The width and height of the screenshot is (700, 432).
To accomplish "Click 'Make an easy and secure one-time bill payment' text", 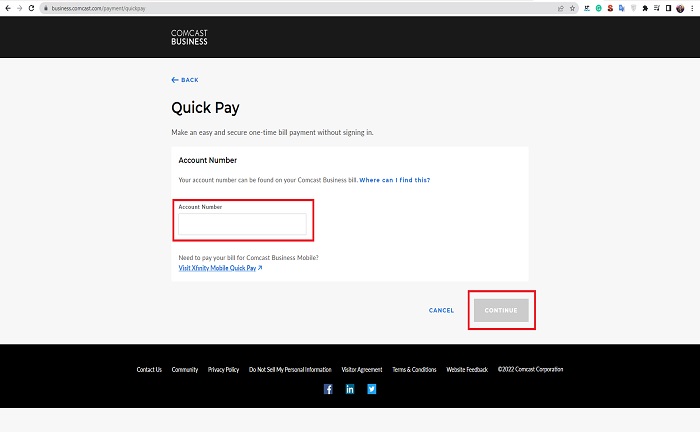I will [272, 132].
